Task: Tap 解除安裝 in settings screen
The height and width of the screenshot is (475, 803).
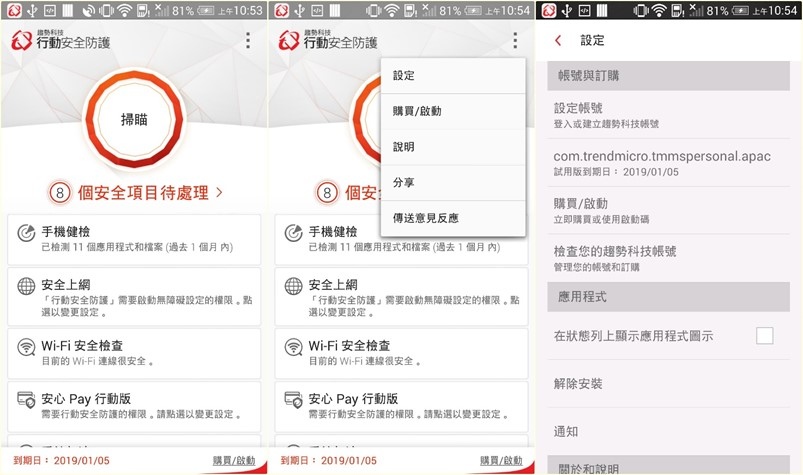Action: click(x=668, y=383)
